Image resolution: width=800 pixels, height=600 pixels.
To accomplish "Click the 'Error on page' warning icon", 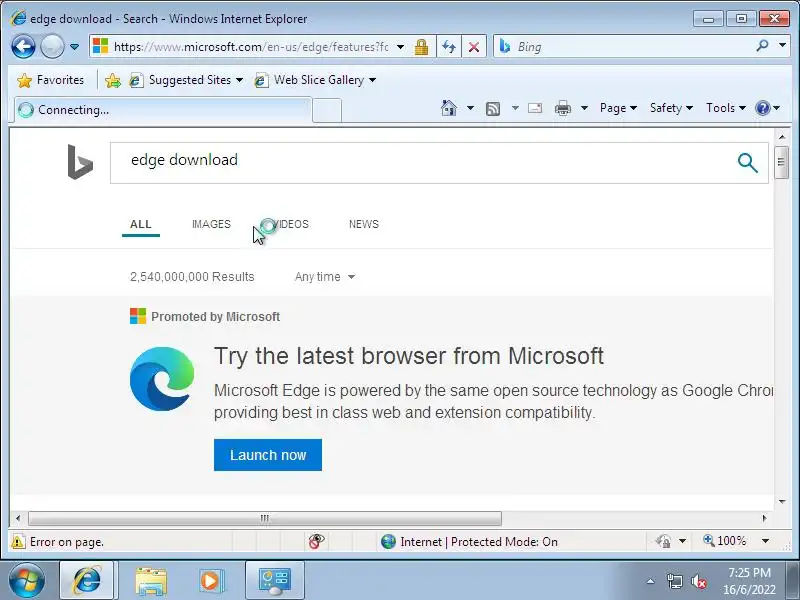I will [x=18, y=541].
